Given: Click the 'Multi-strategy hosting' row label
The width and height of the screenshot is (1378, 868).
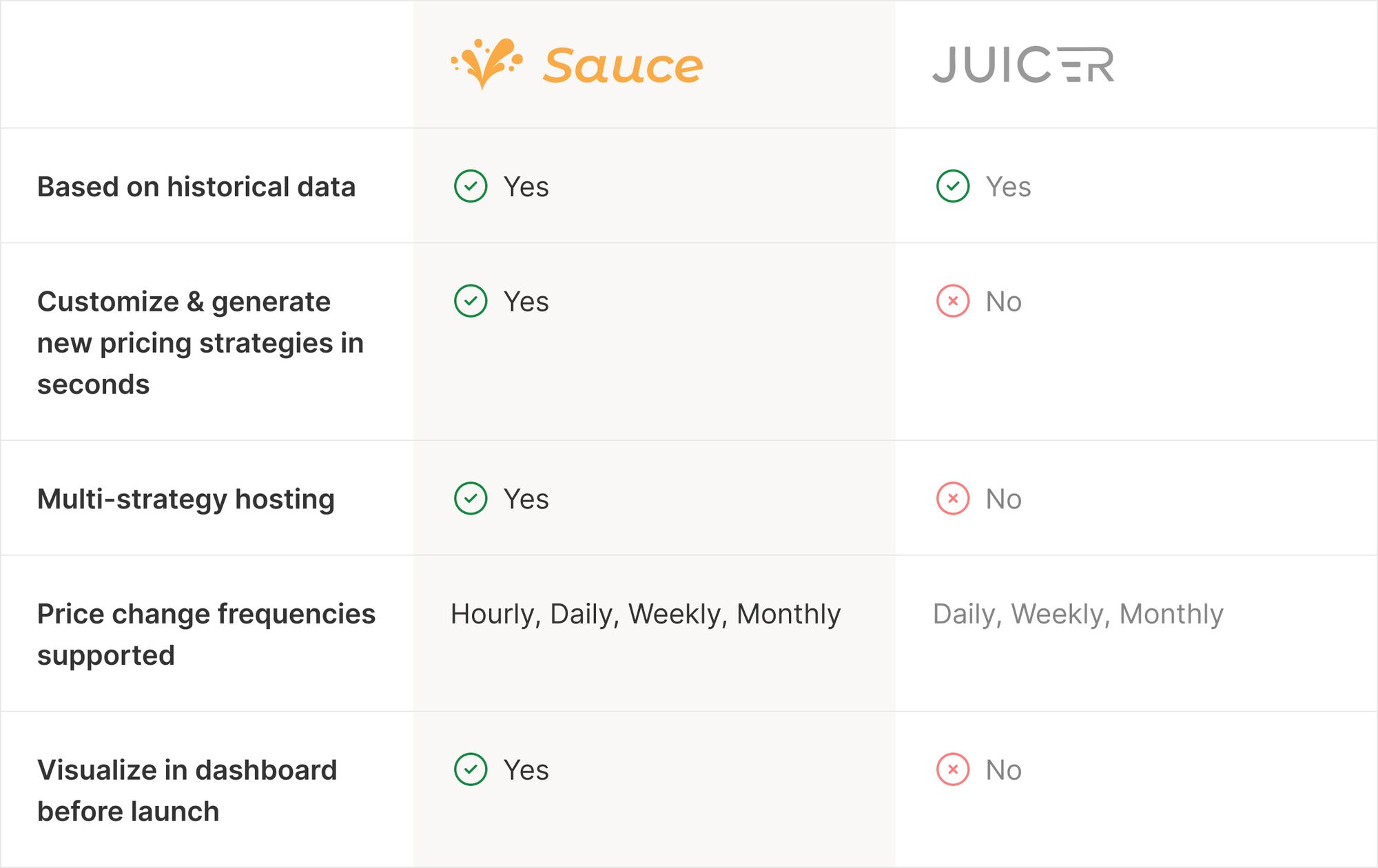Looking at the screenshot, I should [x=186, y=499].
